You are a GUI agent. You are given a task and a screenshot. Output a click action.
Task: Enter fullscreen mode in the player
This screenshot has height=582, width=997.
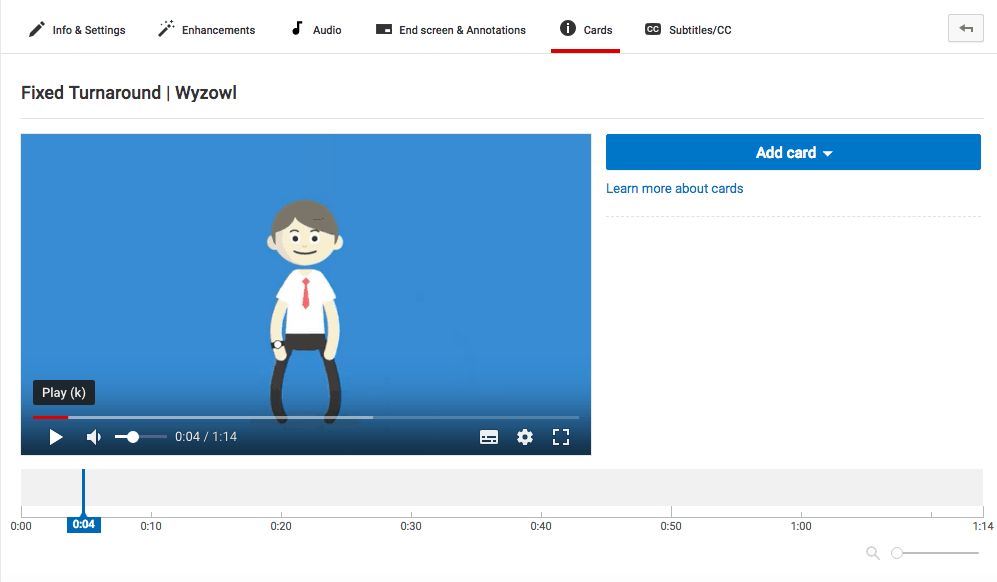561,437
